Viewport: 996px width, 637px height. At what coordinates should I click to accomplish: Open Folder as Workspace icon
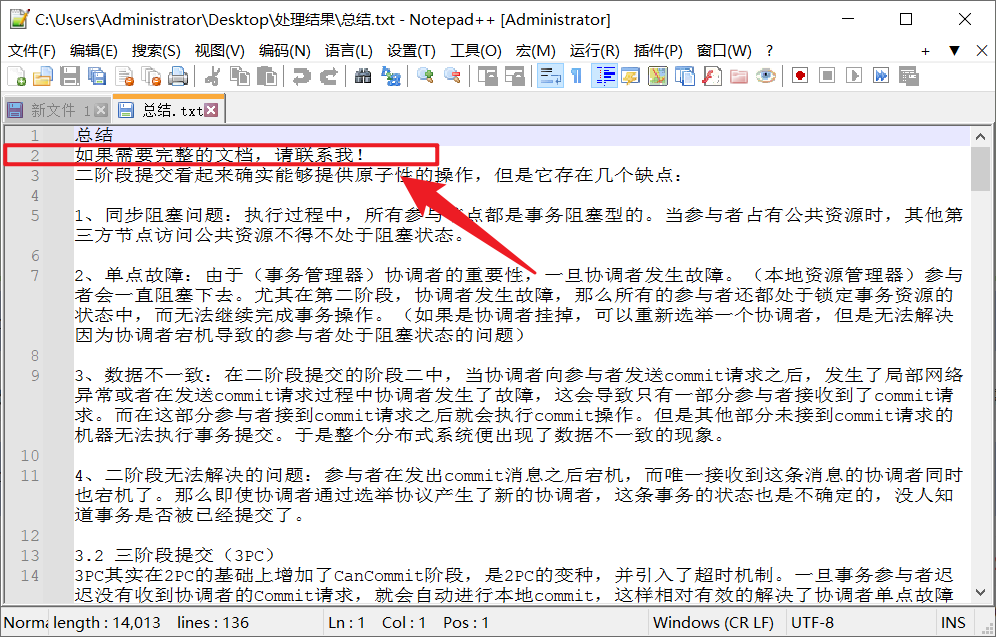(739, 76)
